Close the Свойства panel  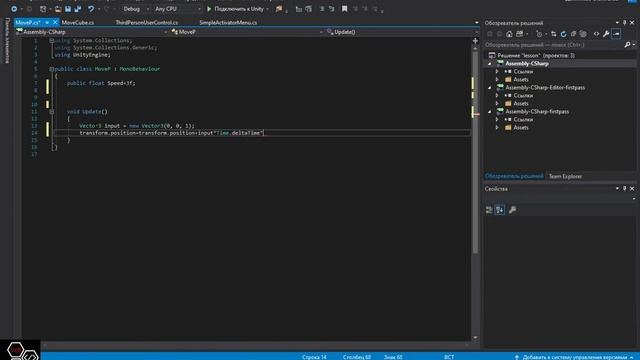(x=632, y=189)
